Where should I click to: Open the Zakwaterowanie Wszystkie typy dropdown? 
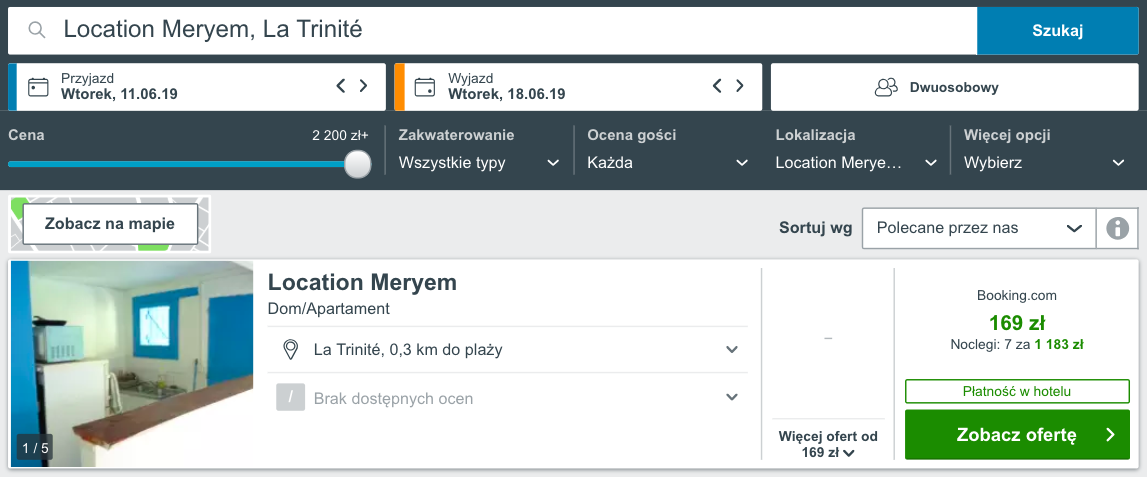point(479,163)
